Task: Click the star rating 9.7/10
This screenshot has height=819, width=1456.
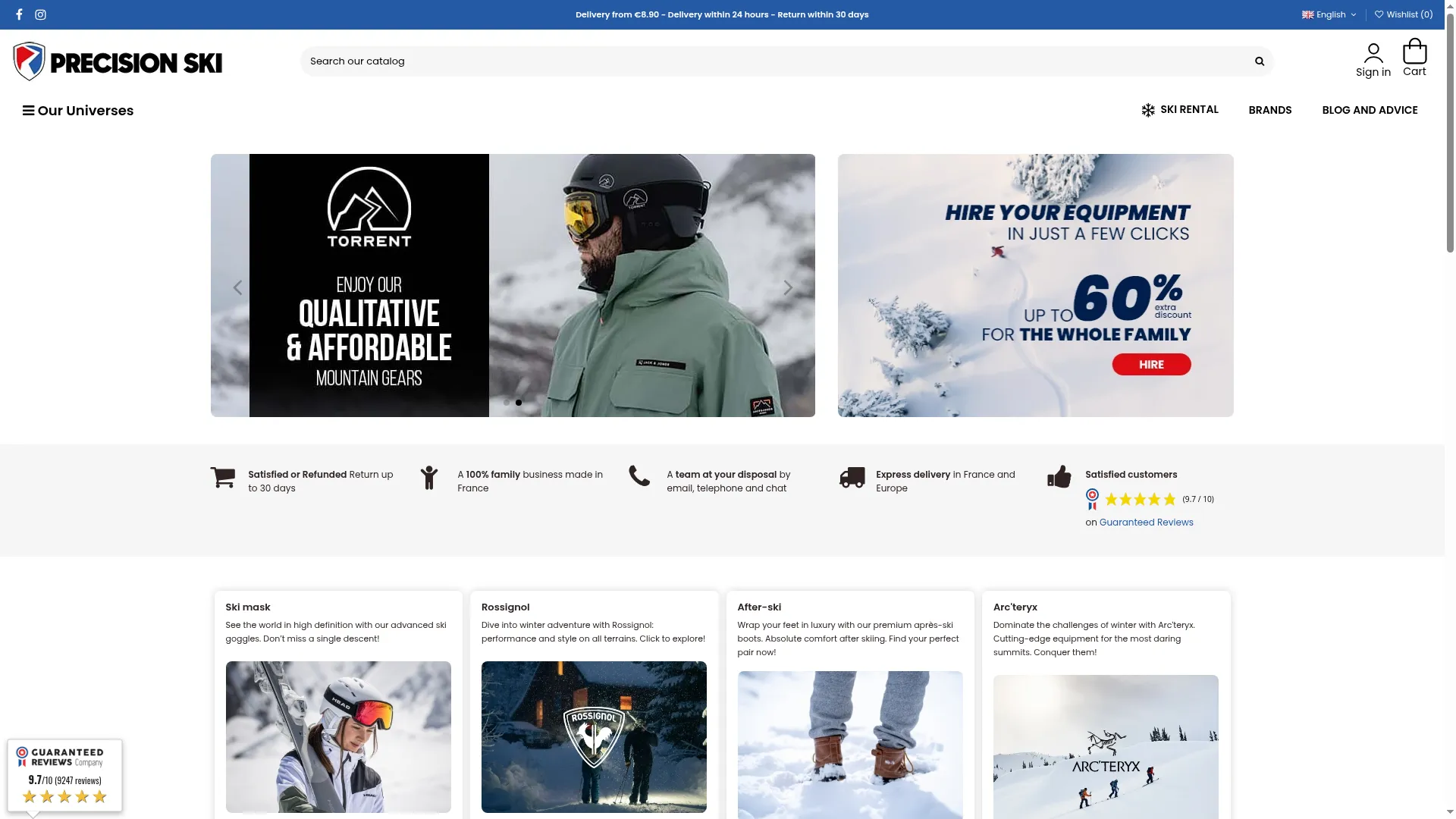Action: click(1159, 499)
